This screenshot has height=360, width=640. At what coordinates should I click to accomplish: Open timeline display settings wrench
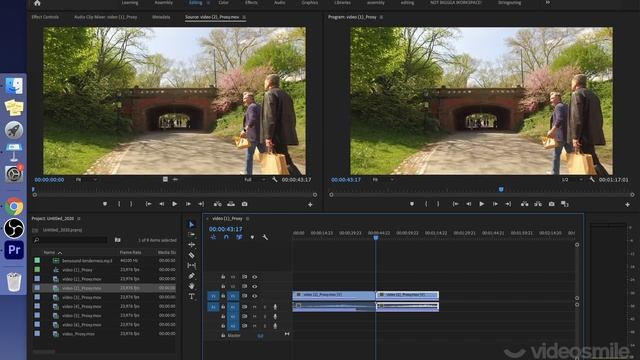265,237
